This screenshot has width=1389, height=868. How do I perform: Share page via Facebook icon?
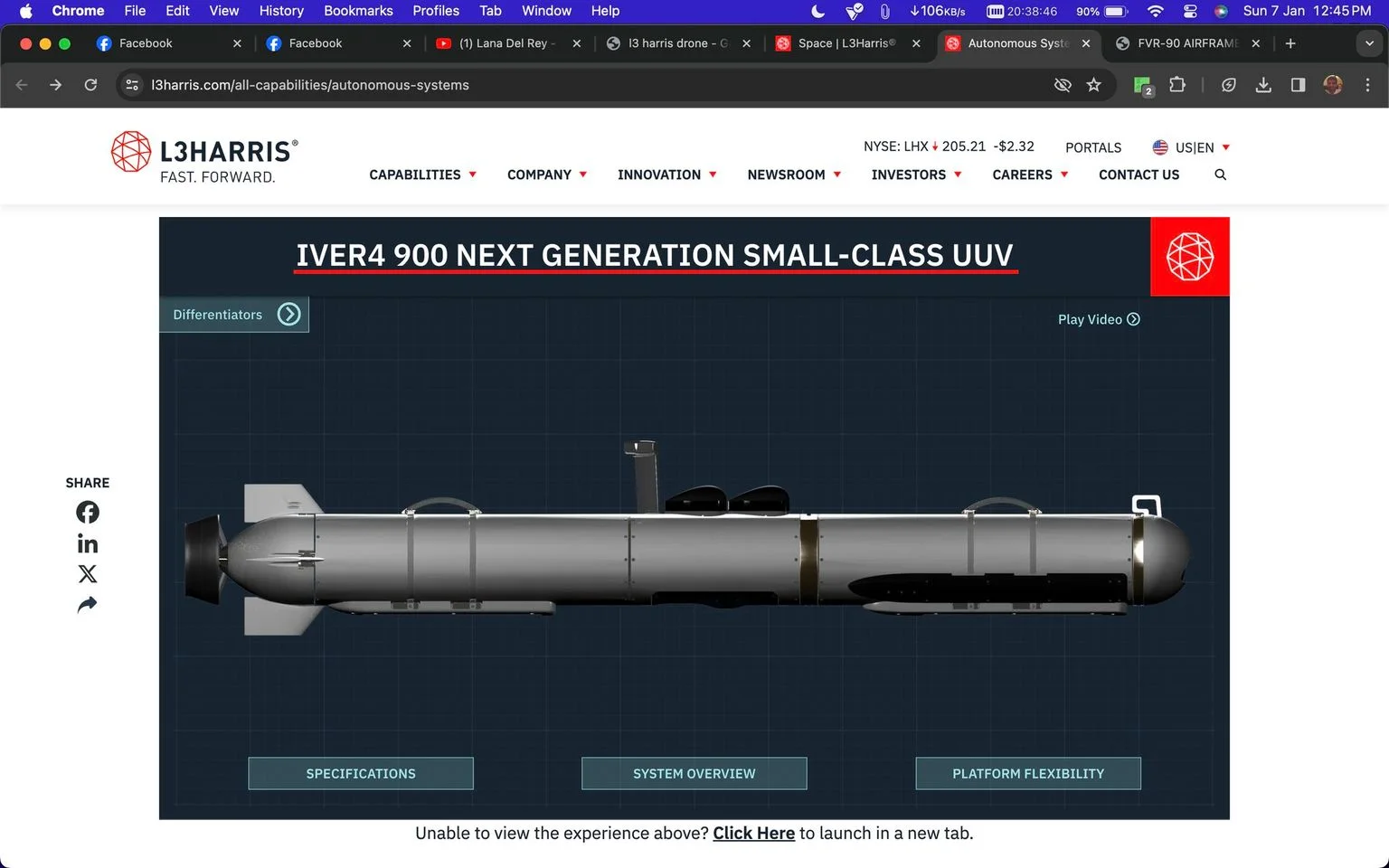[88, 513]
